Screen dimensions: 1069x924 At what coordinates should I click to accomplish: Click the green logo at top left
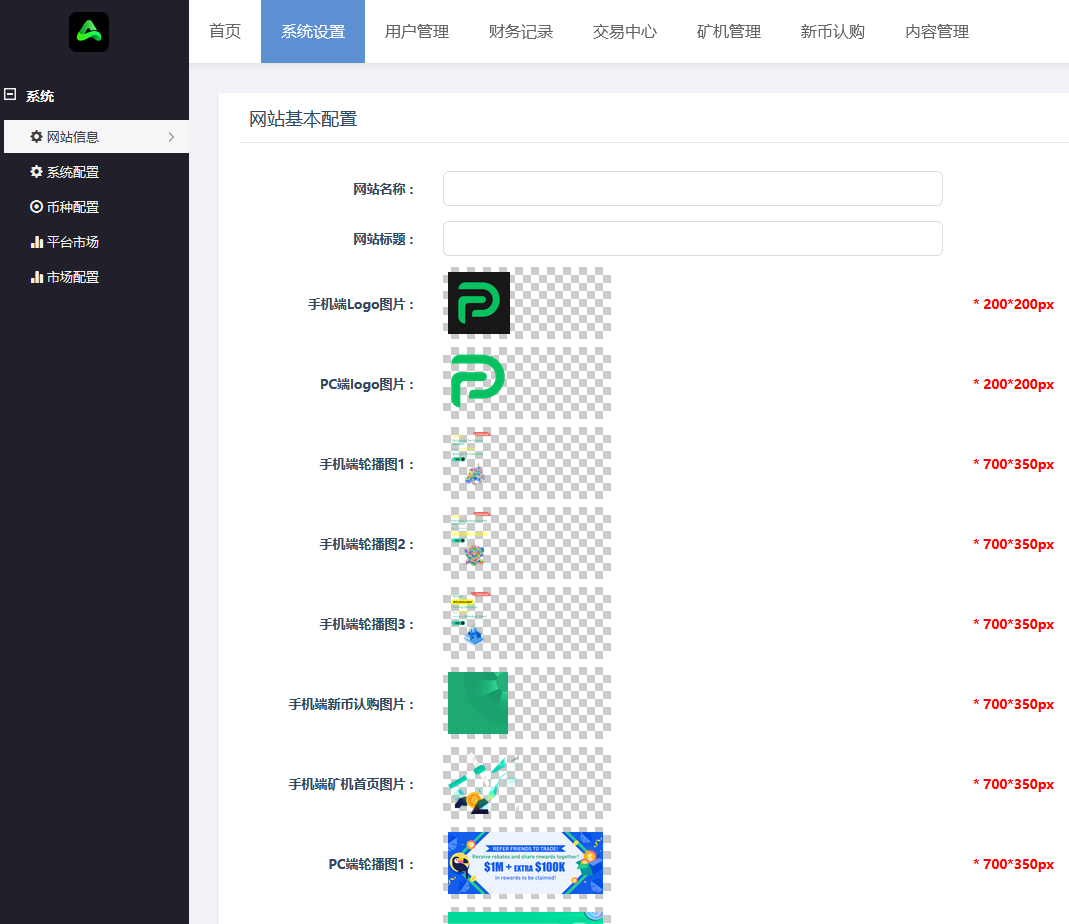pyautogui.click(x=88, y=32)
